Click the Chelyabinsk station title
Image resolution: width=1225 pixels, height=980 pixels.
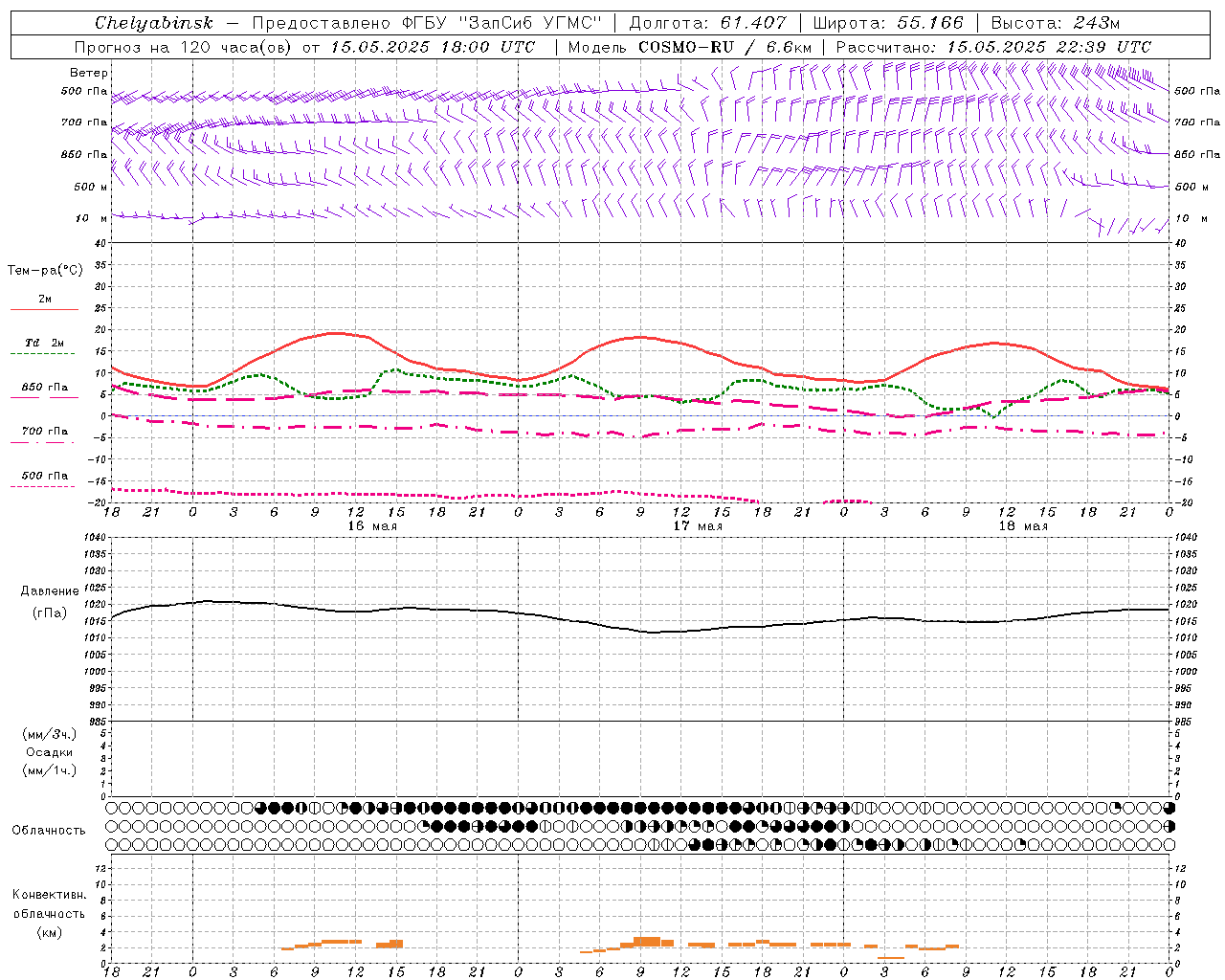coord(153,23)
